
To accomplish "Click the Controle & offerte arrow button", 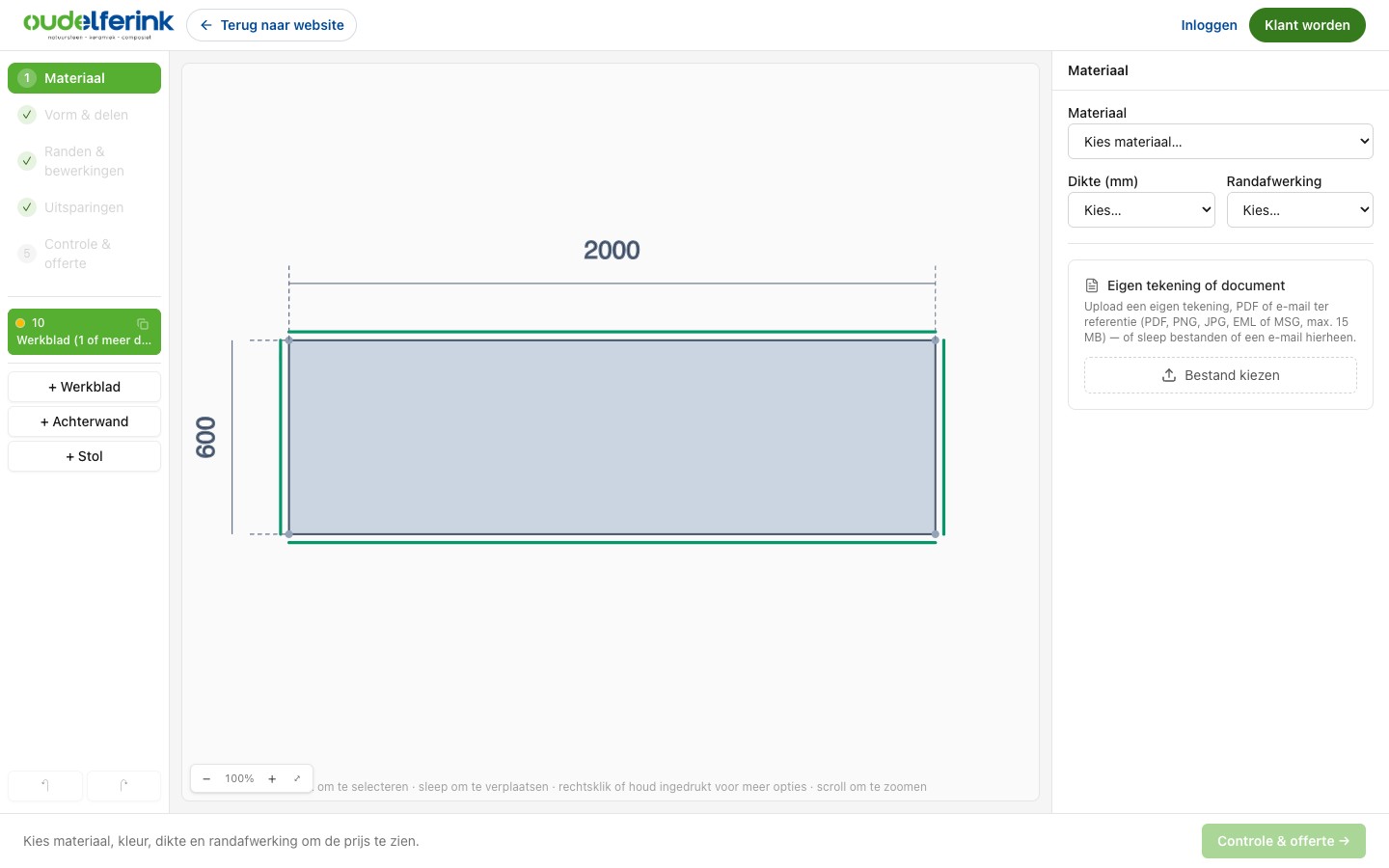I will (x=1283, y=841).
